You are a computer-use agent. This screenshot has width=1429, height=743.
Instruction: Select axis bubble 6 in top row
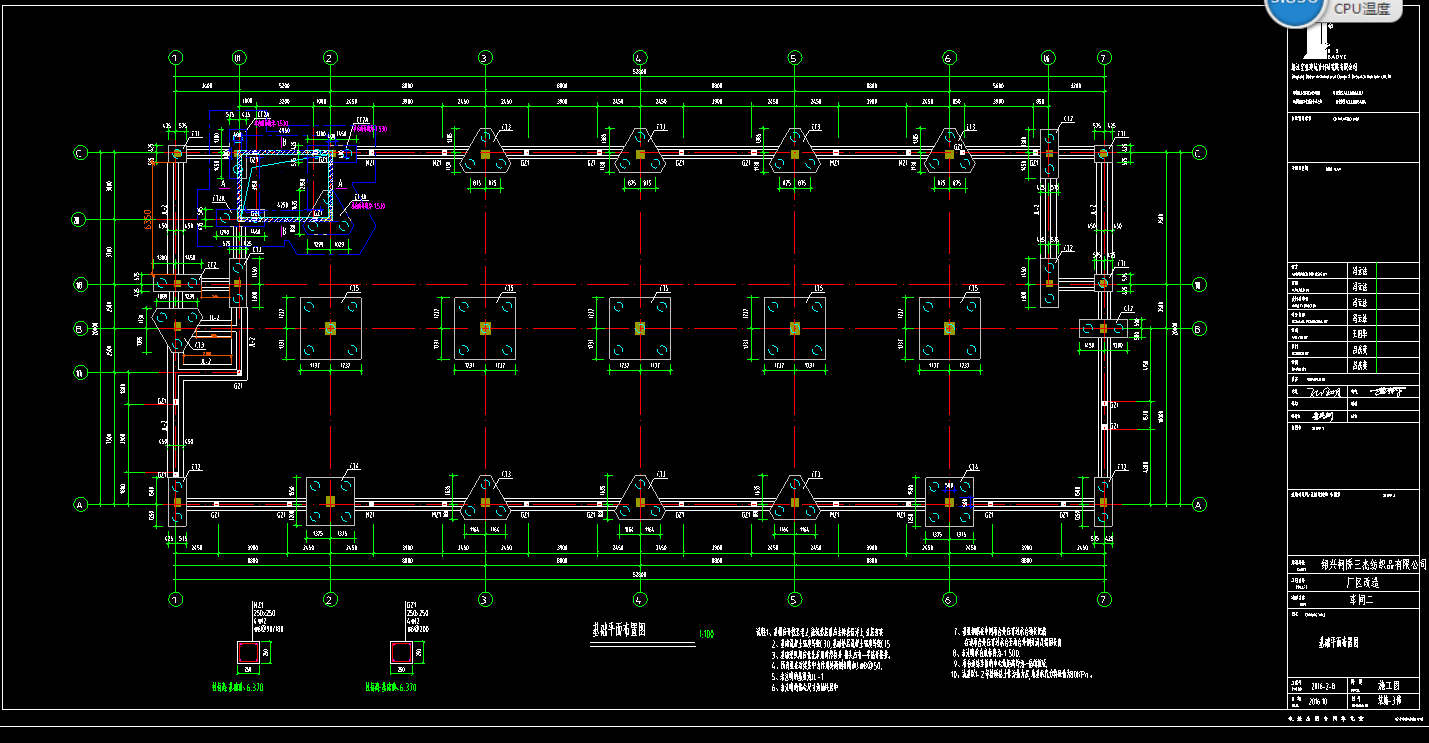[949, 58]
